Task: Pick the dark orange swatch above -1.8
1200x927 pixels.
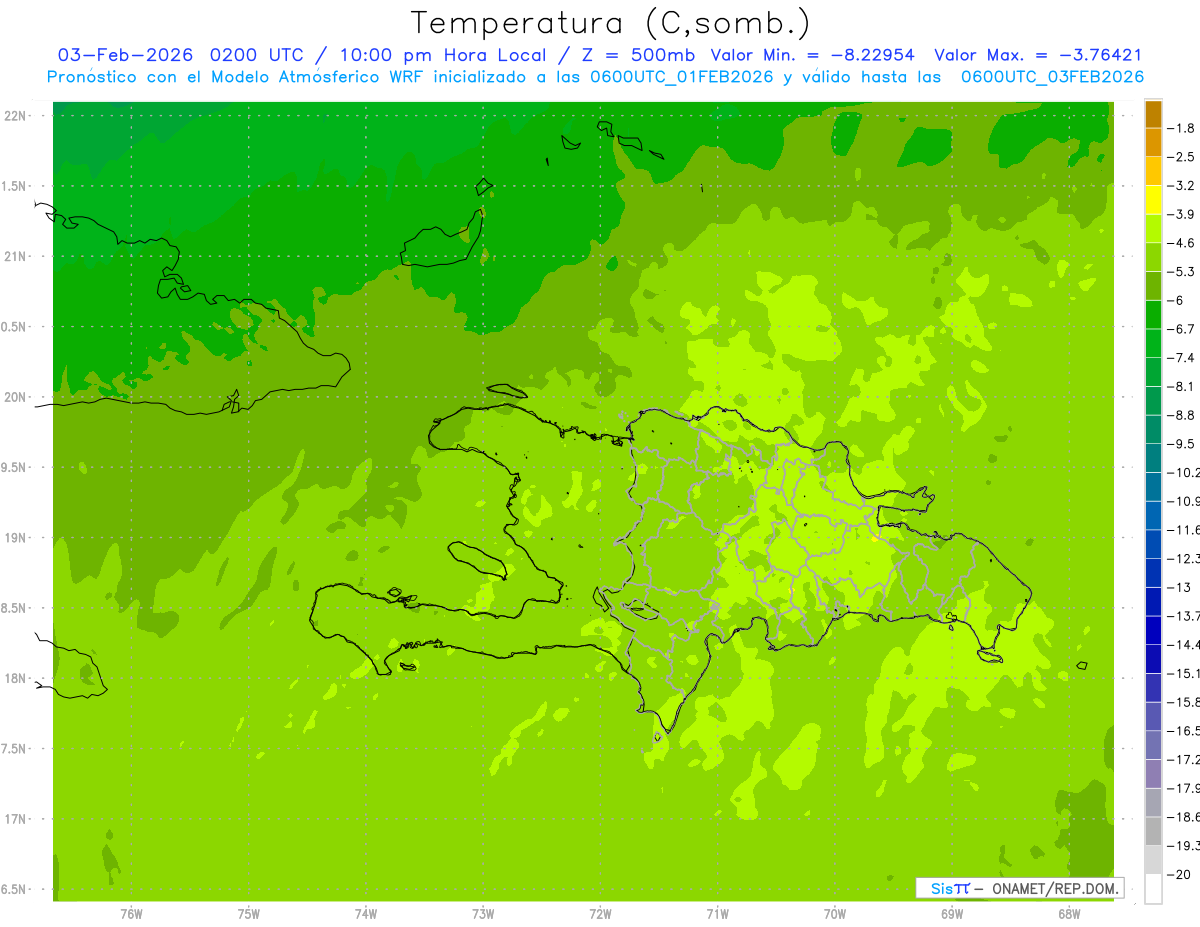Action: (x=1153, y=114)
